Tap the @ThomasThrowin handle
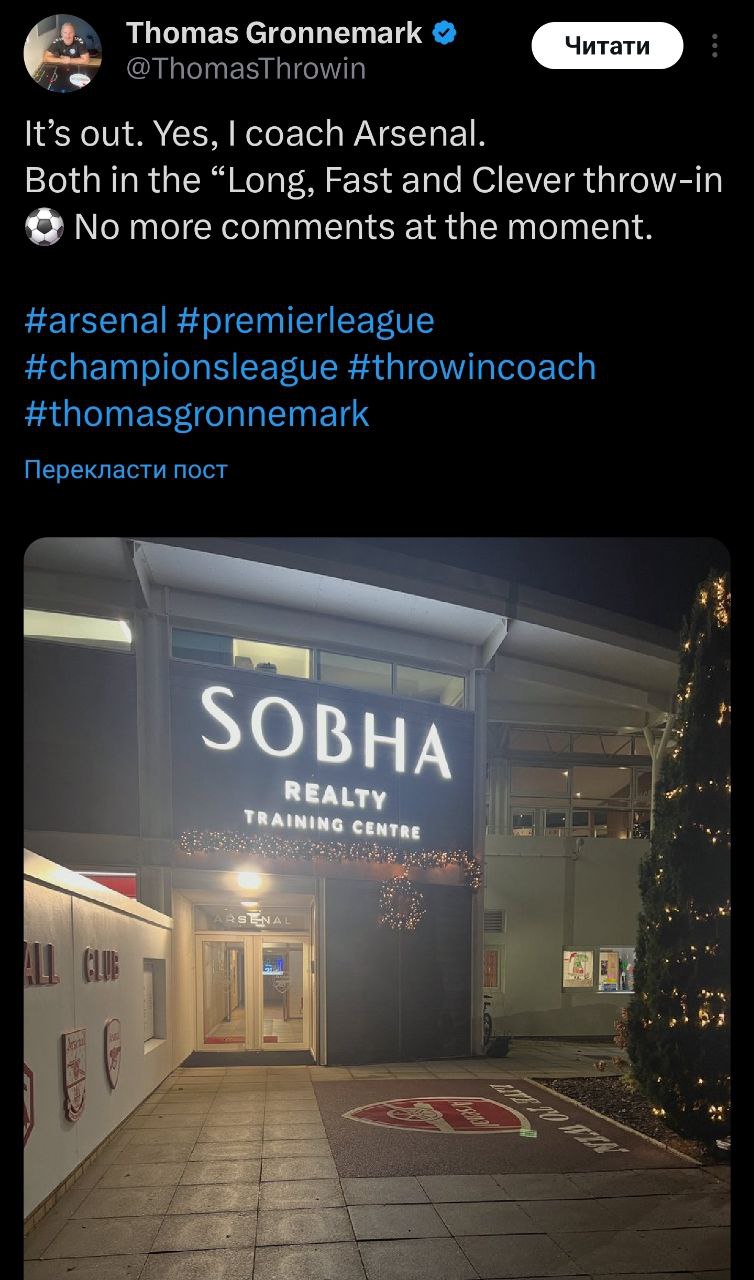754x1280 pixels. point(247,68)
